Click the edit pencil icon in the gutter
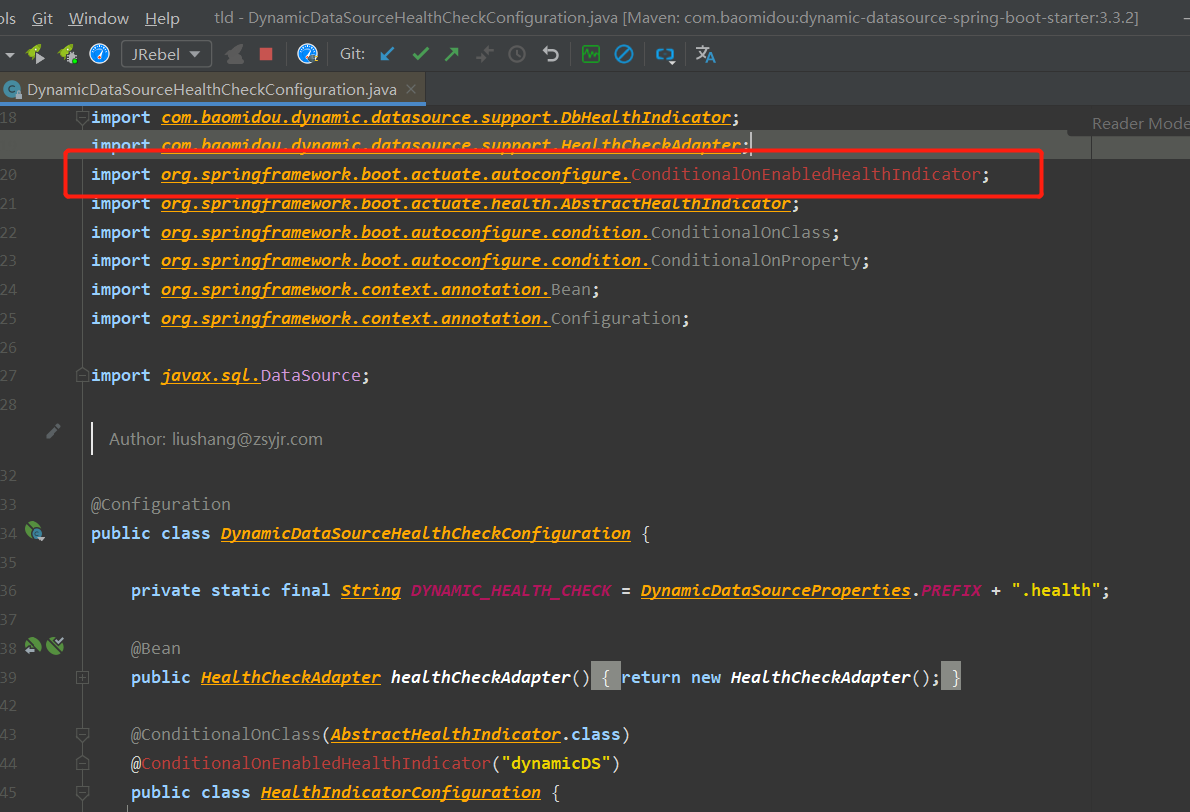The height and width of the screenshot is (812, 1190). pos(53,430)
